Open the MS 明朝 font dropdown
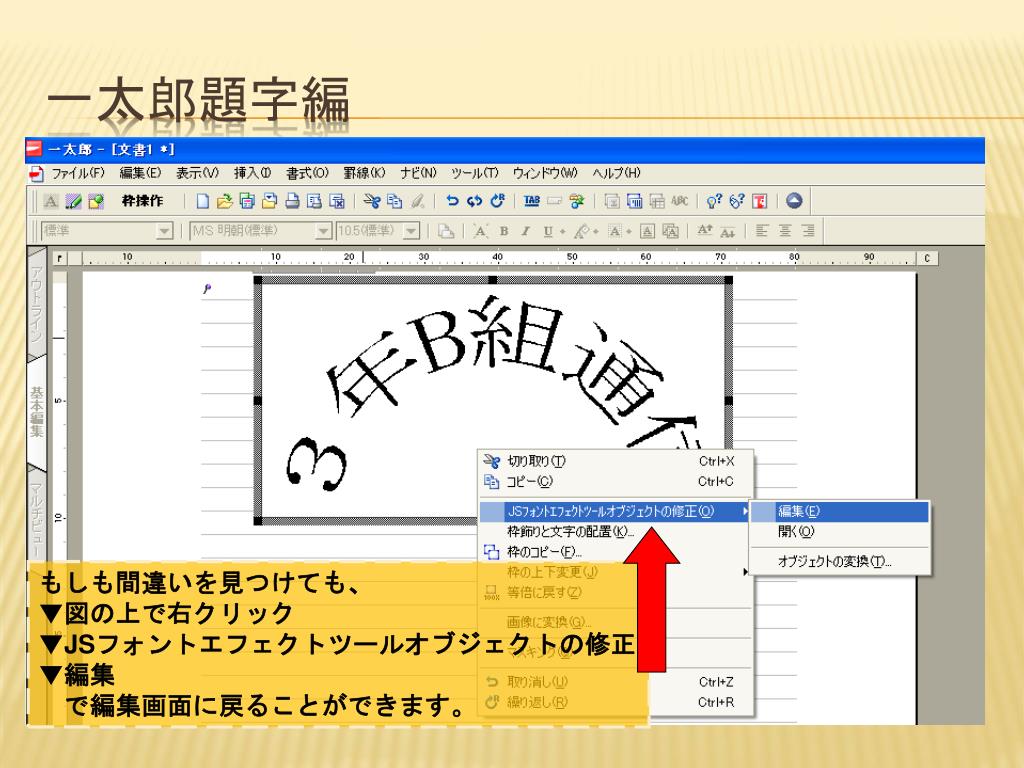Viewport: 1024px width, 768px height. [x=323, y=231]
